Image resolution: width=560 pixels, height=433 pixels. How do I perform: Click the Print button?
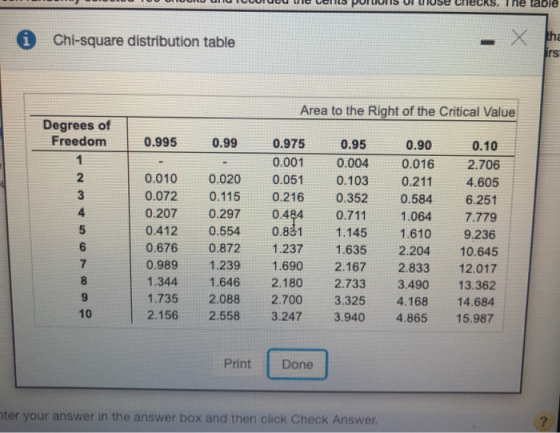tap(237, 364)
